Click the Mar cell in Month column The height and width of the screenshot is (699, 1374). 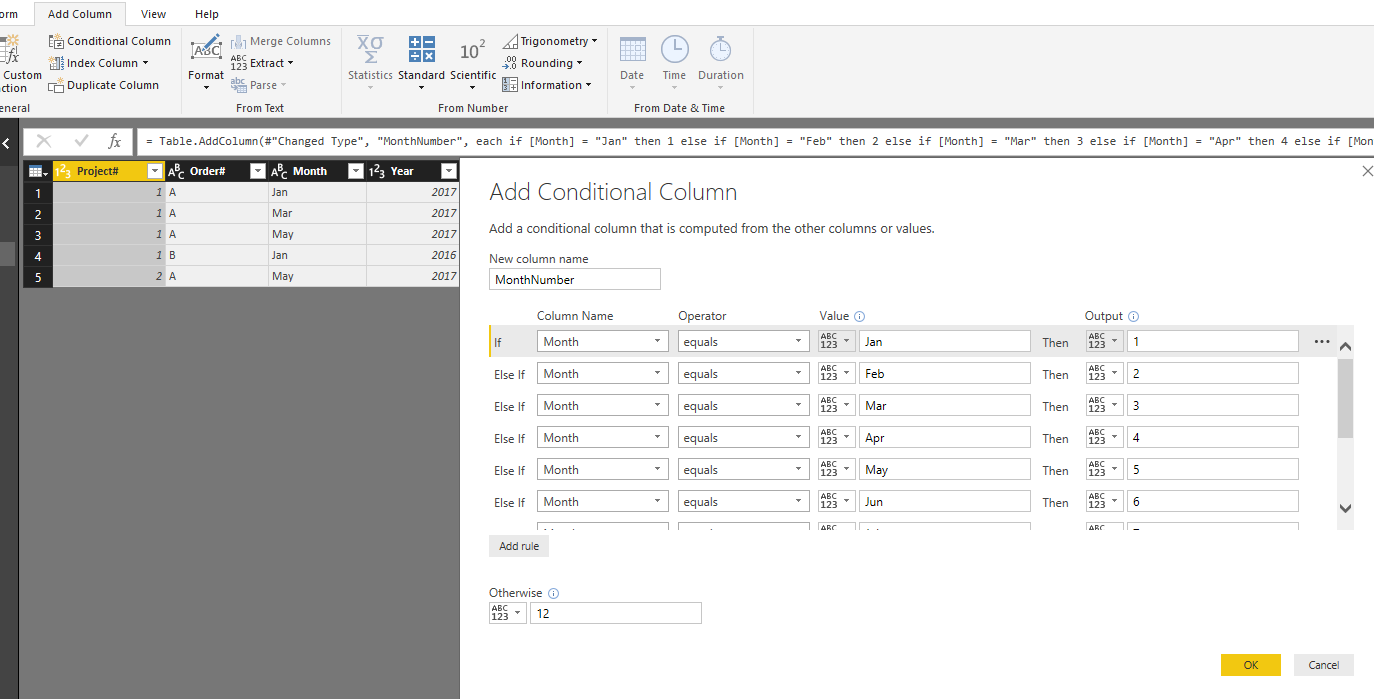(317, 213)
